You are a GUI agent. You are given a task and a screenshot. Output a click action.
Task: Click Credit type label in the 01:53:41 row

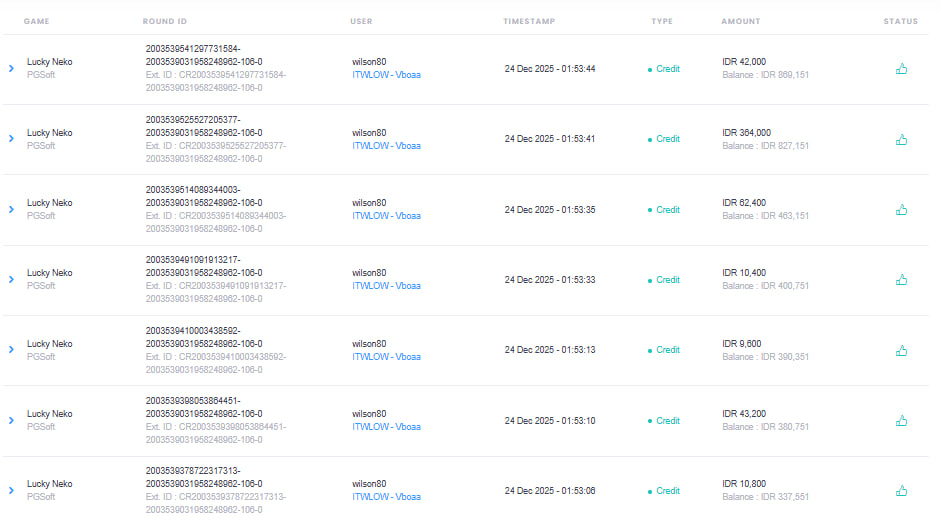tap(667, 139)
